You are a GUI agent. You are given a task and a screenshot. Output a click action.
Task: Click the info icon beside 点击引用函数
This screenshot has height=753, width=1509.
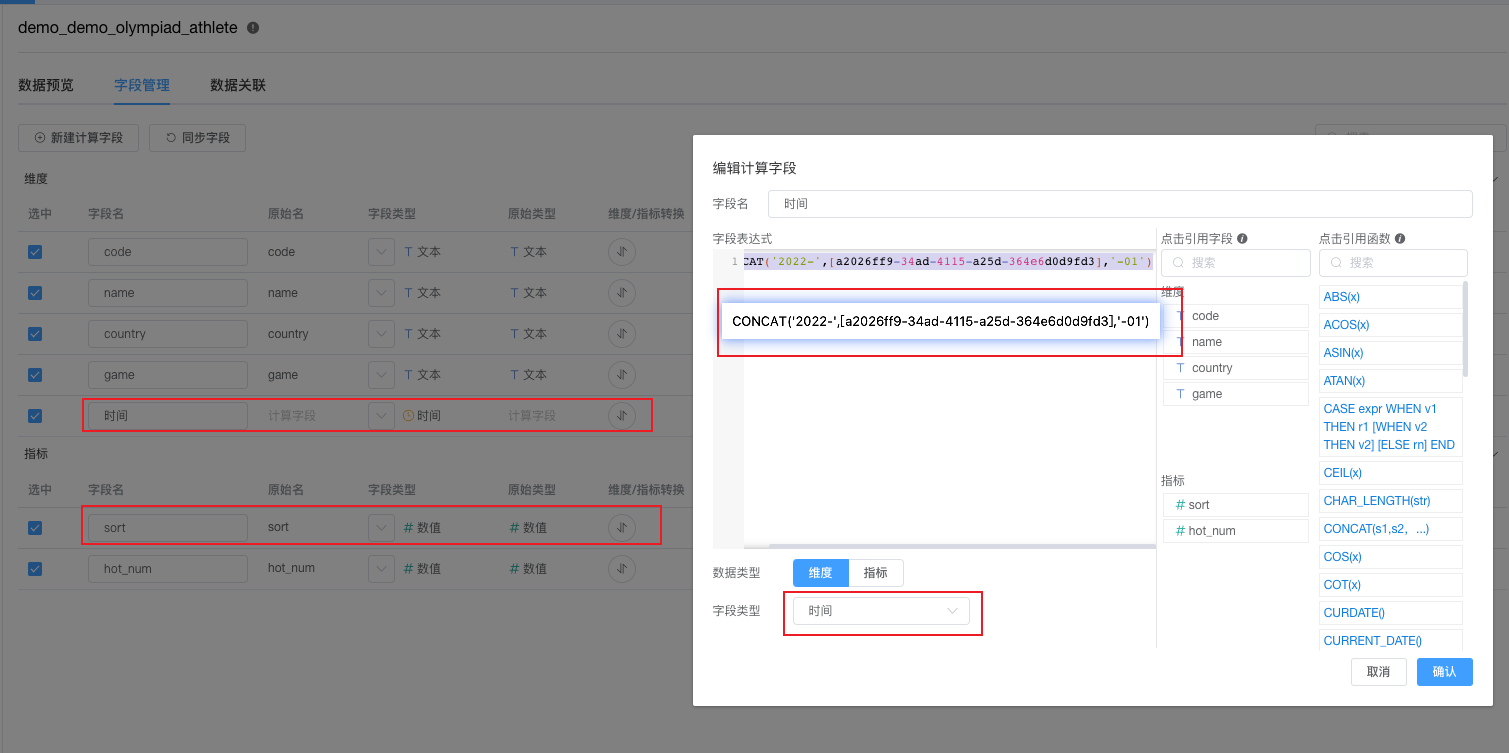[x=1400, y=238]
